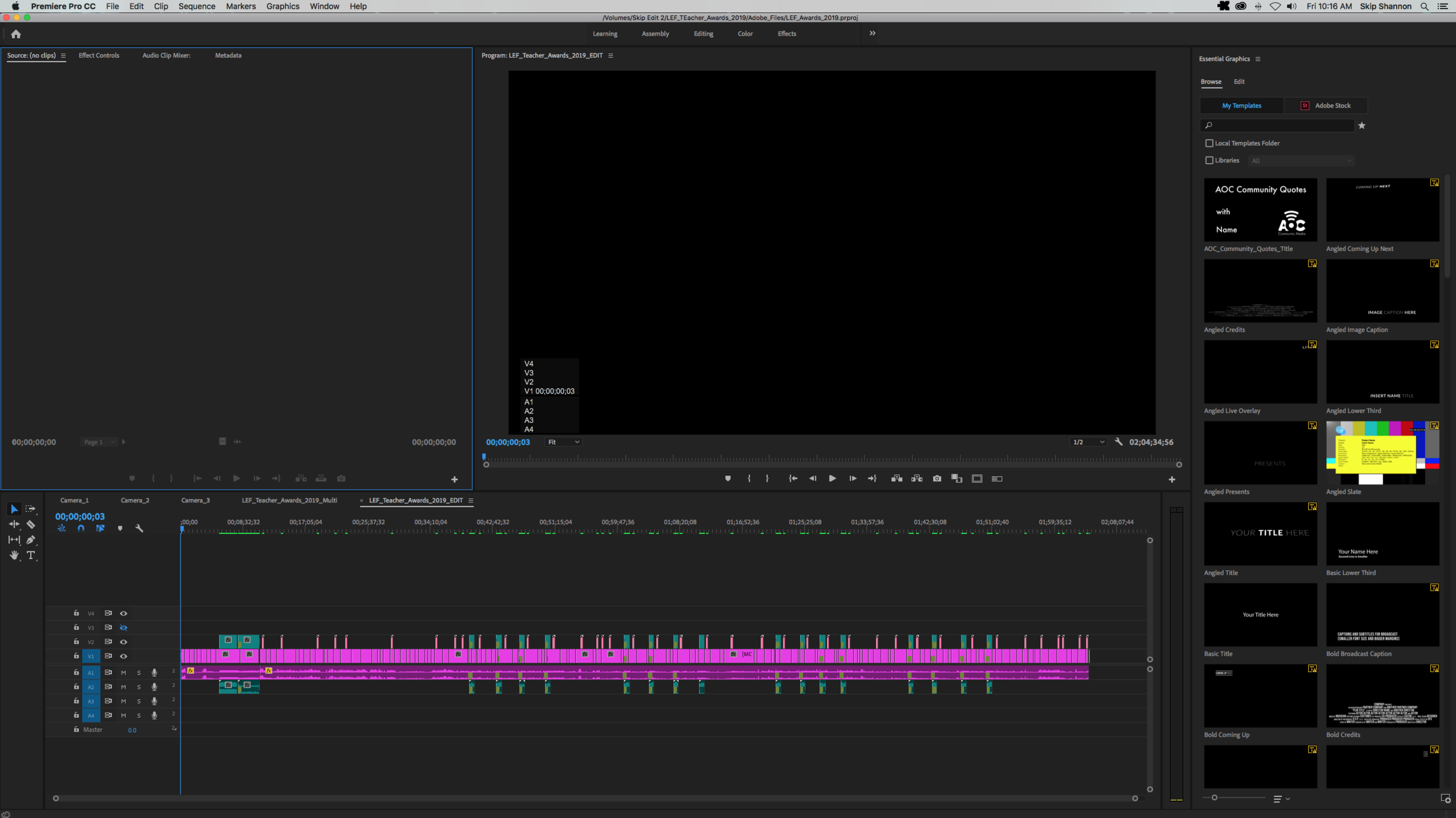Play the Program monitor sequence

pyautogui.click(x=832, y=479)
